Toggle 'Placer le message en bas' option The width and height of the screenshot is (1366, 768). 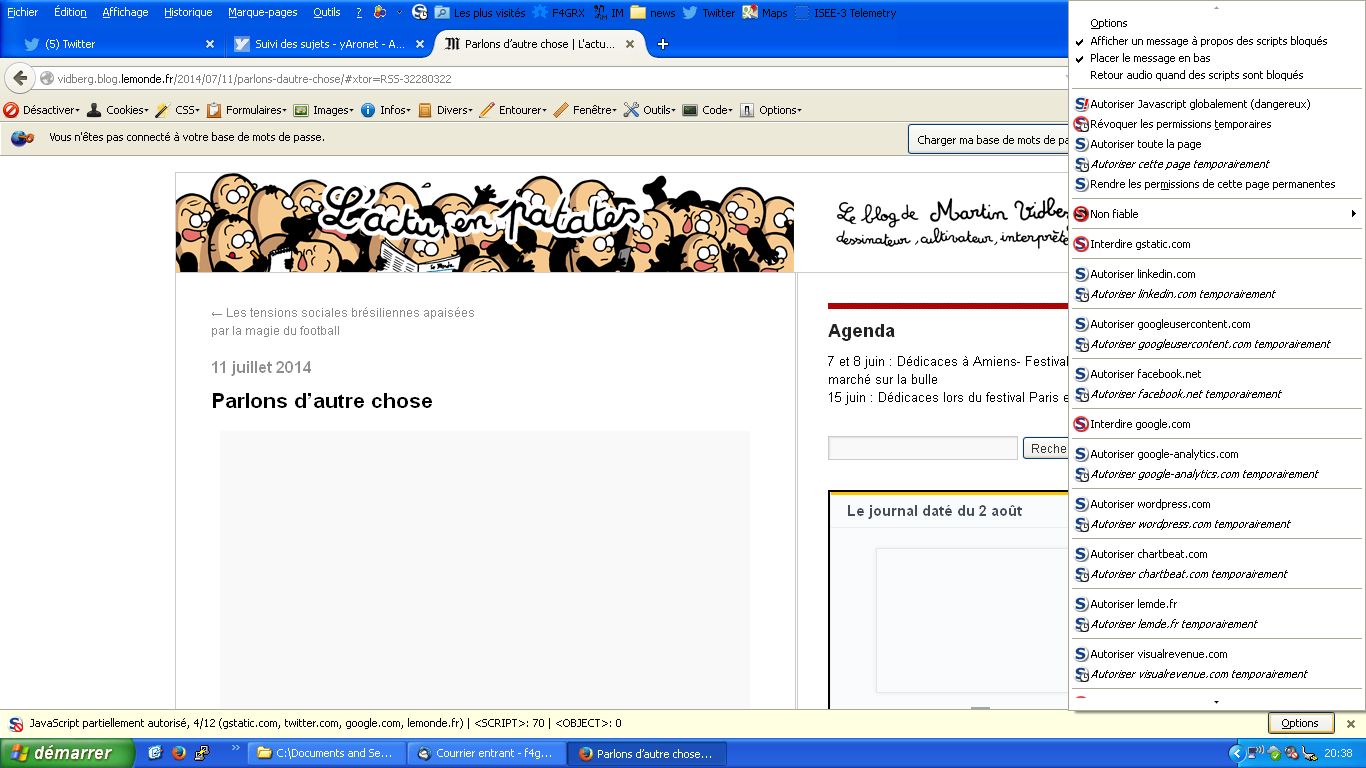click(x=1150, y=58)
